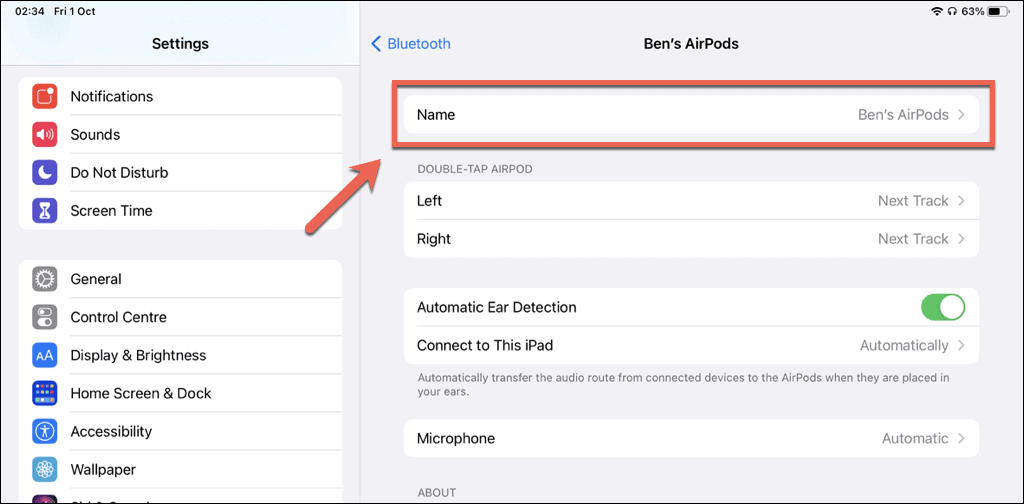Open Left AirPod double-tap chevron
This screenshot has height=504, width=1024.
point(961,201)
